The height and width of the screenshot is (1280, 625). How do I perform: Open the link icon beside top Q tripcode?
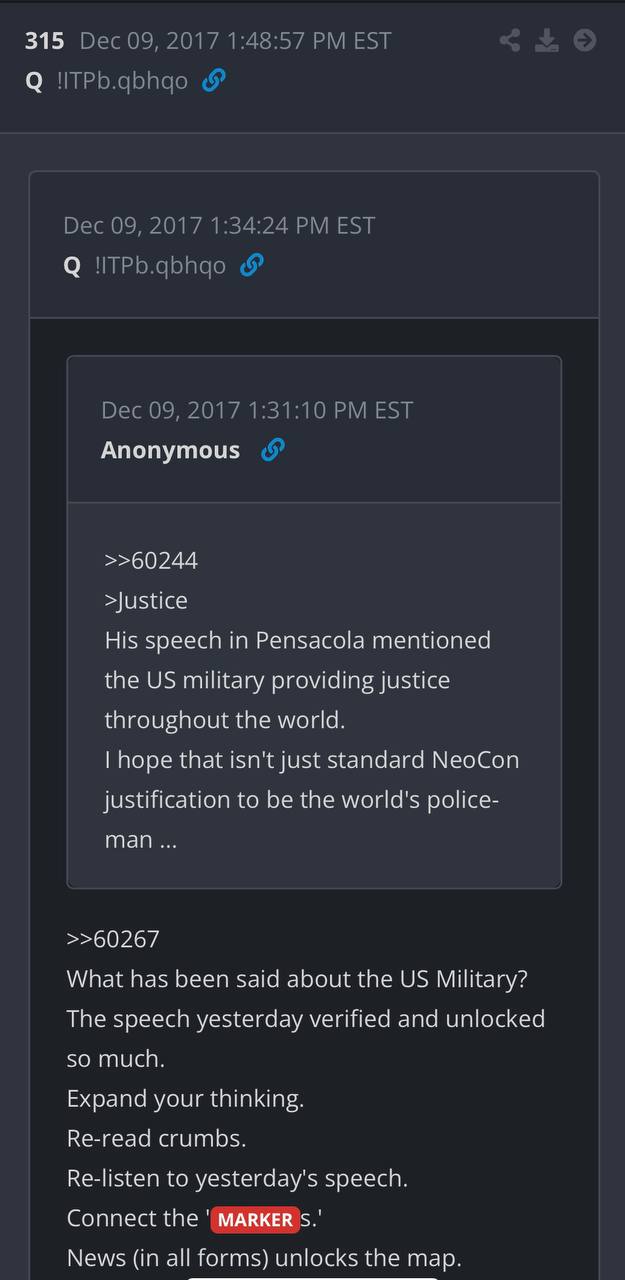coord(213,81)
